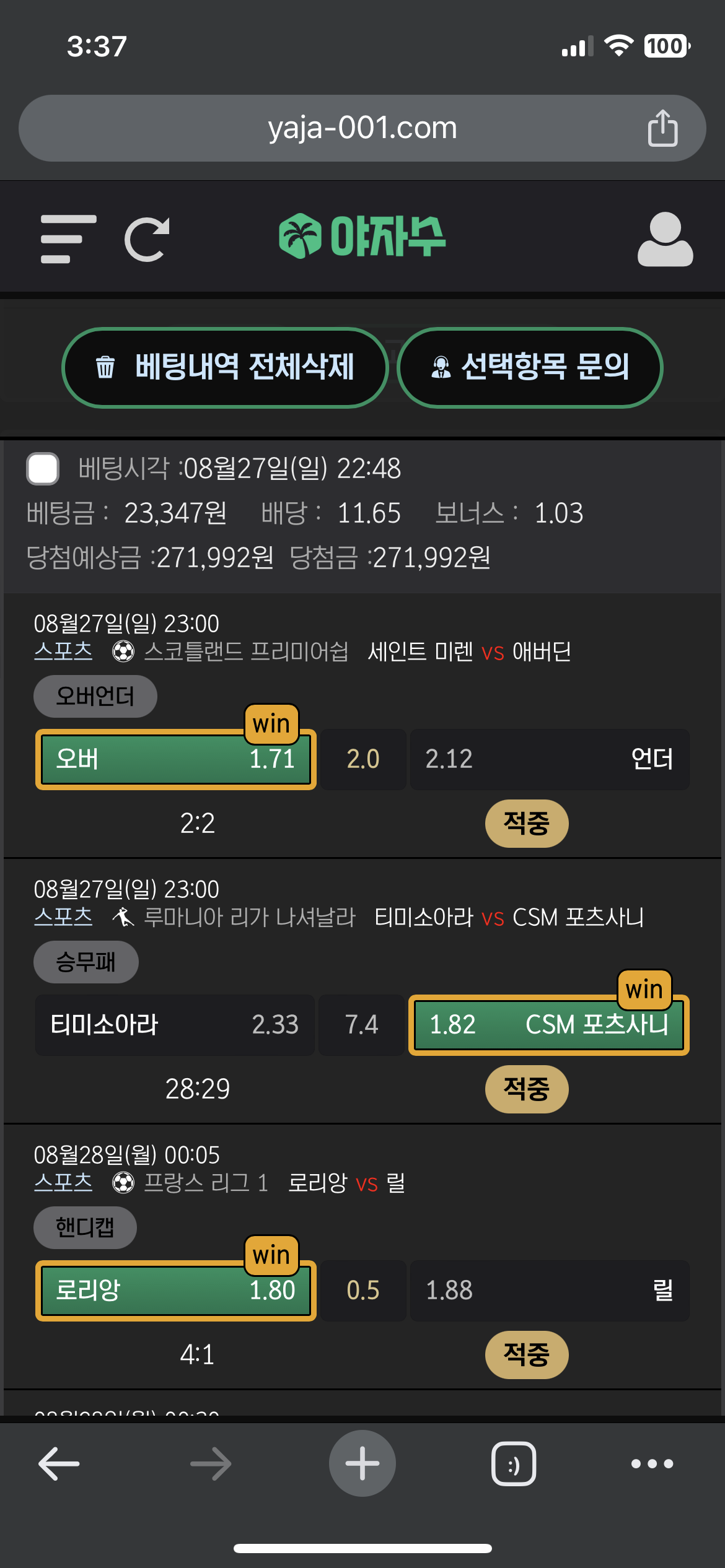725x1568 pixels.
Task: Tap the page refresh icon
Action: [x=147, y=239]
